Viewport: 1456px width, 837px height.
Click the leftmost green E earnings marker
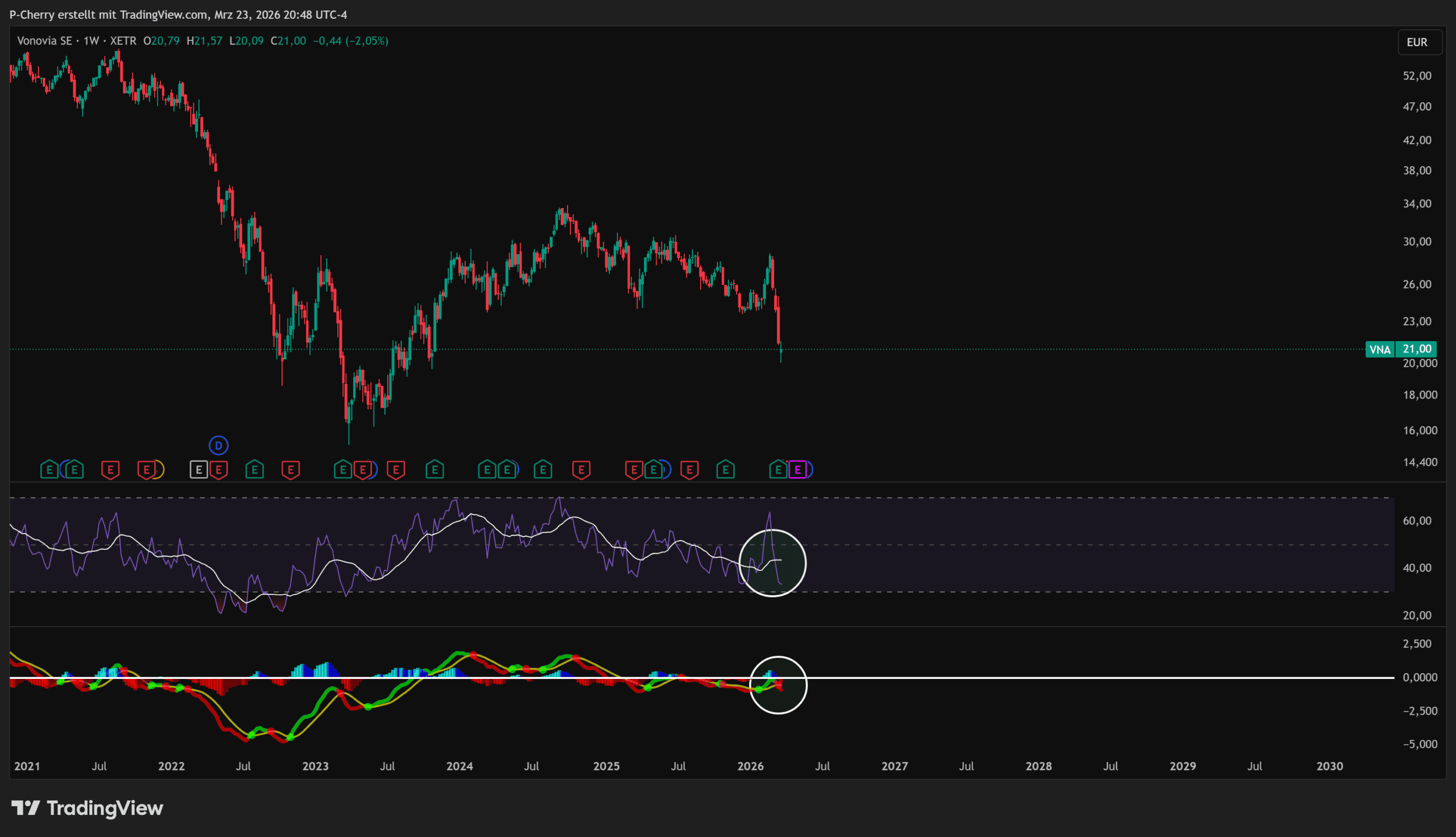pyautogui.click(x=49, y=470)
